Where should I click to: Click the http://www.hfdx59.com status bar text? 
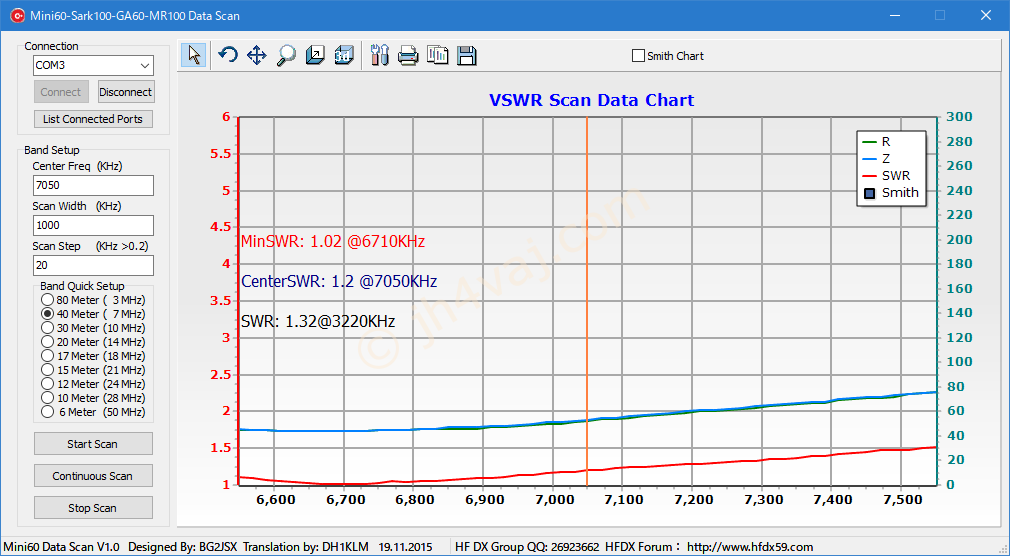[750, 547]
